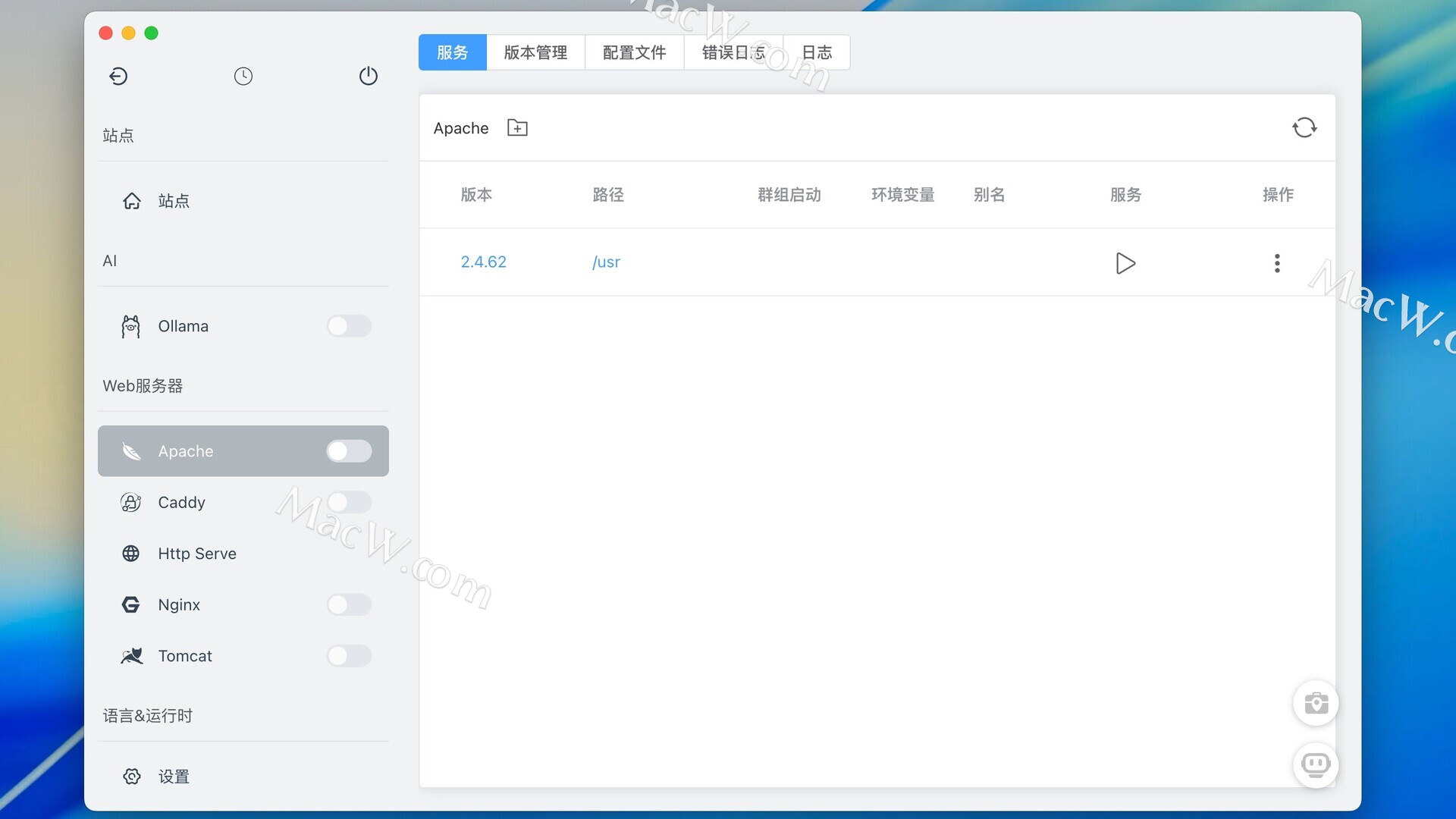Select Tomcat in the sidebar
Viewport: 1456px width, 819px height.
(x=243, y=656)
